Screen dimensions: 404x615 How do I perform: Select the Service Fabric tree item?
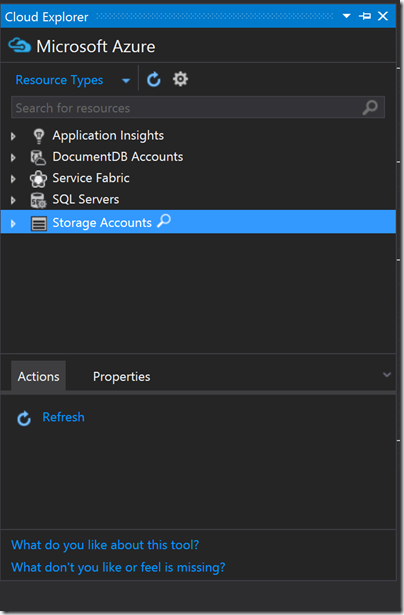click(91, 178)
